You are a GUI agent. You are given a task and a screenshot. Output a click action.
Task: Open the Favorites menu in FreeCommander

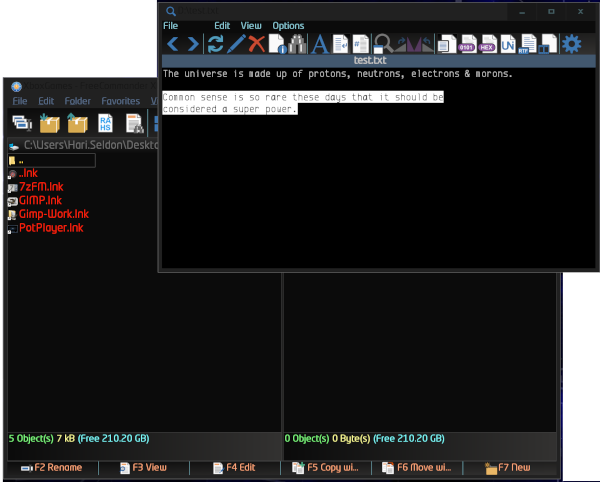click(120, 101)
